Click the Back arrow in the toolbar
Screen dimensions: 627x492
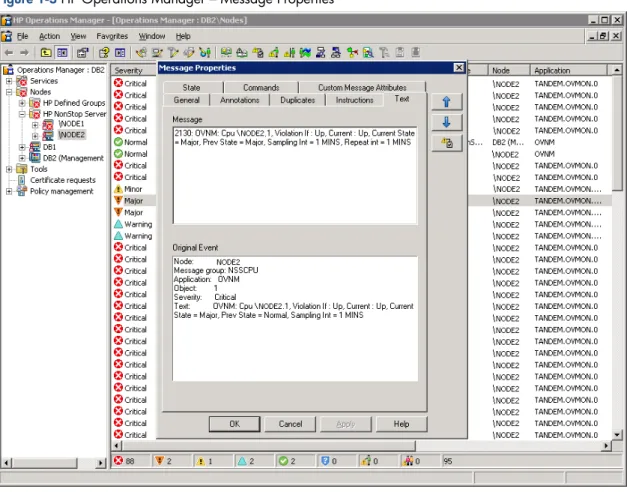pyautogui.click(x=9, y=53)
